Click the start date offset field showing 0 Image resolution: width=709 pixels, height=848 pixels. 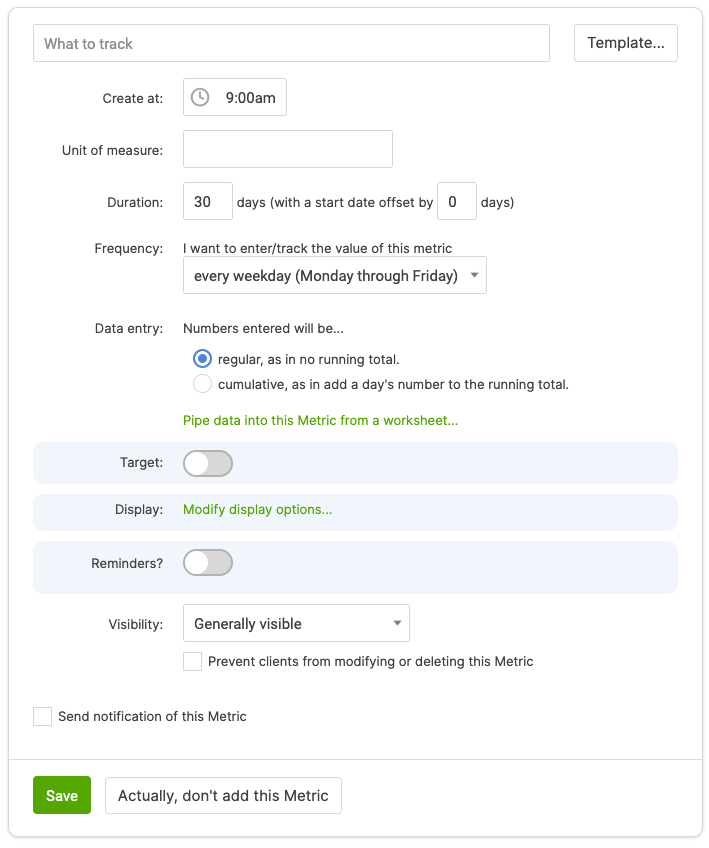(456, 201)
